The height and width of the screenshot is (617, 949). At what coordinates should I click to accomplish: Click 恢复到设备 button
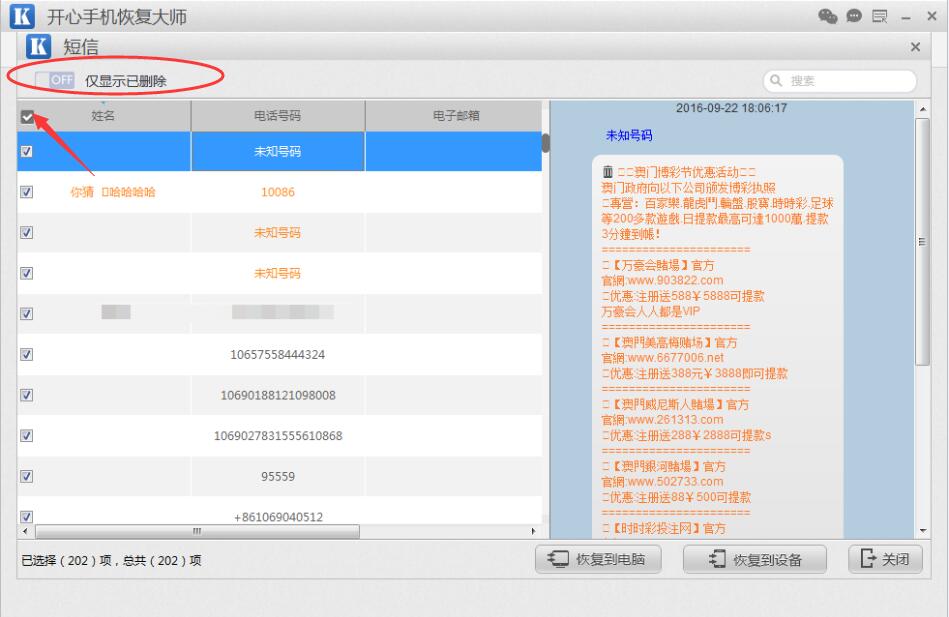tap(755, 559)
